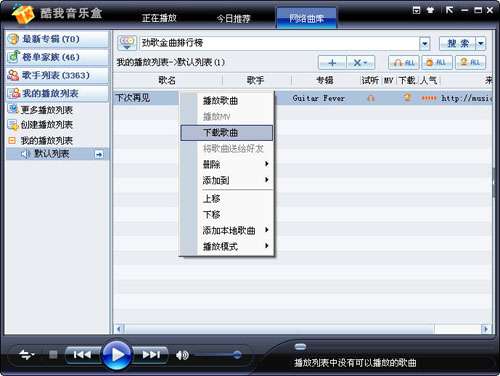Open 歌手列表 (3363) in sidebar
The width and height of the screenshot is (500, 376).
click(57, 75)
